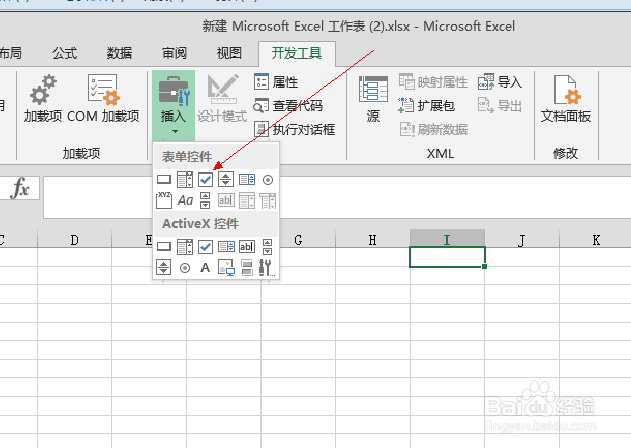
Task: Click into the formula bar input
Action: coord(337,198)
